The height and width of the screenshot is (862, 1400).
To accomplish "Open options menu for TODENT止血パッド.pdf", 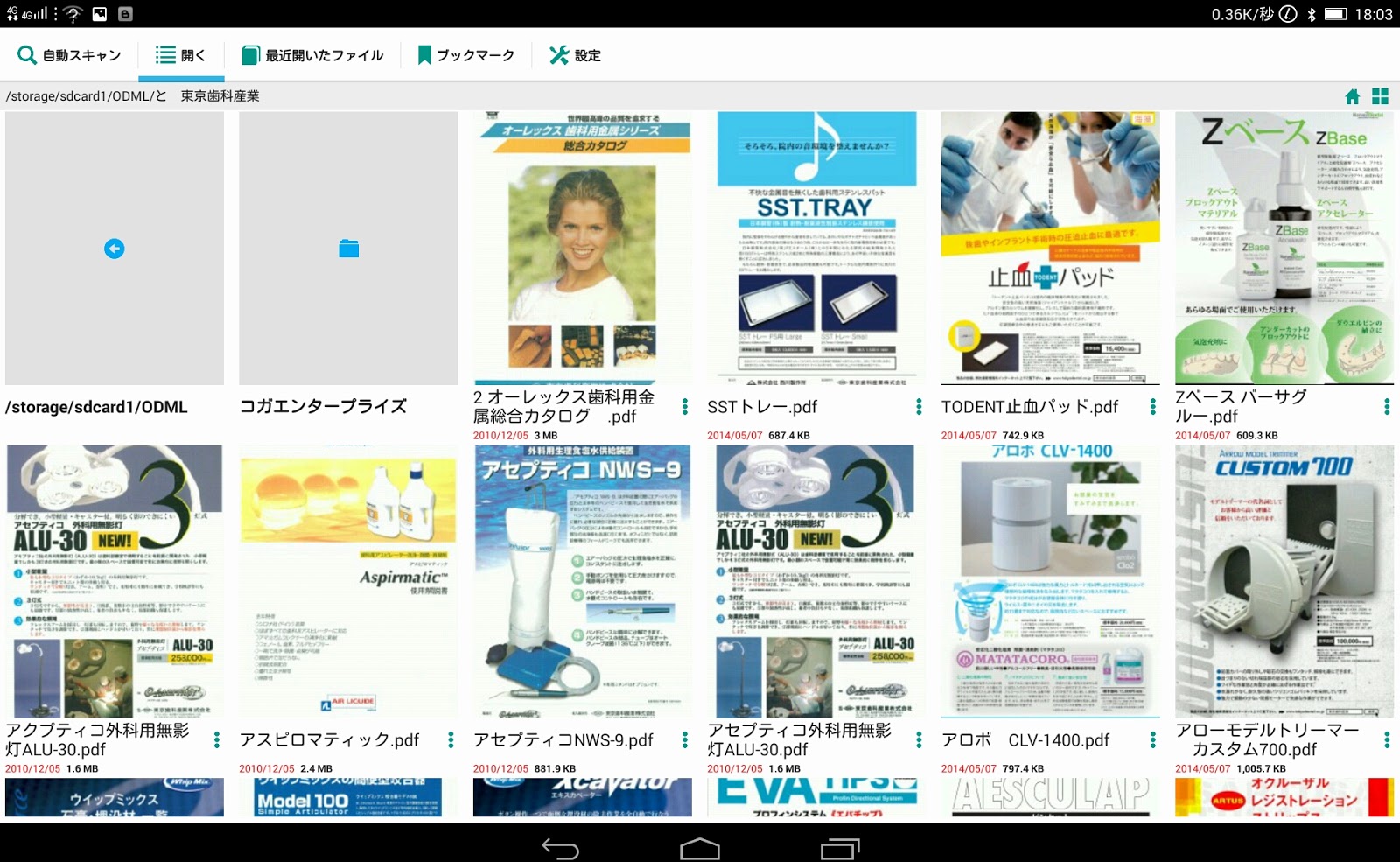I will pyautogui.click(x=1153, y=407).
